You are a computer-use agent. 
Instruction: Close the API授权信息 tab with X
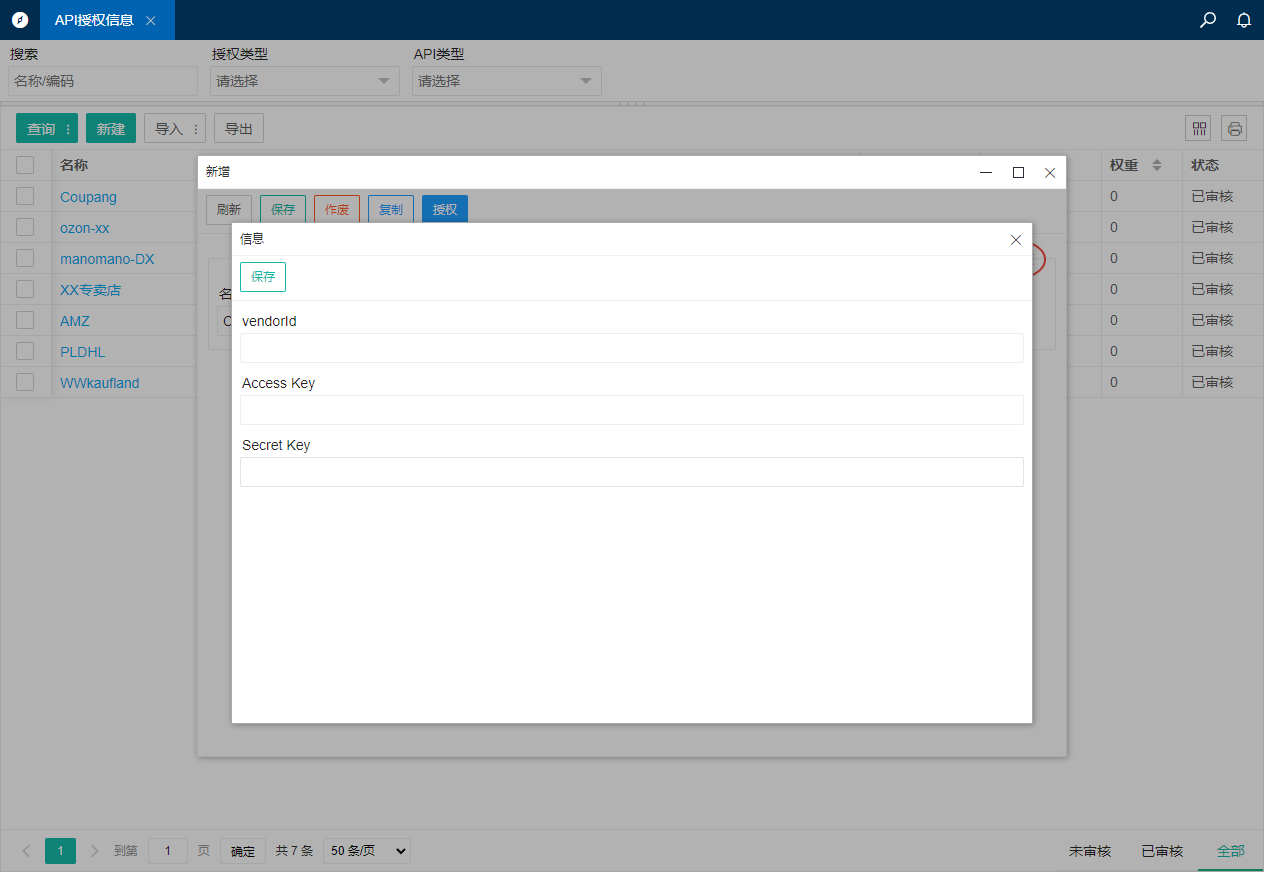pyautogui.click(x=151, y=20)
